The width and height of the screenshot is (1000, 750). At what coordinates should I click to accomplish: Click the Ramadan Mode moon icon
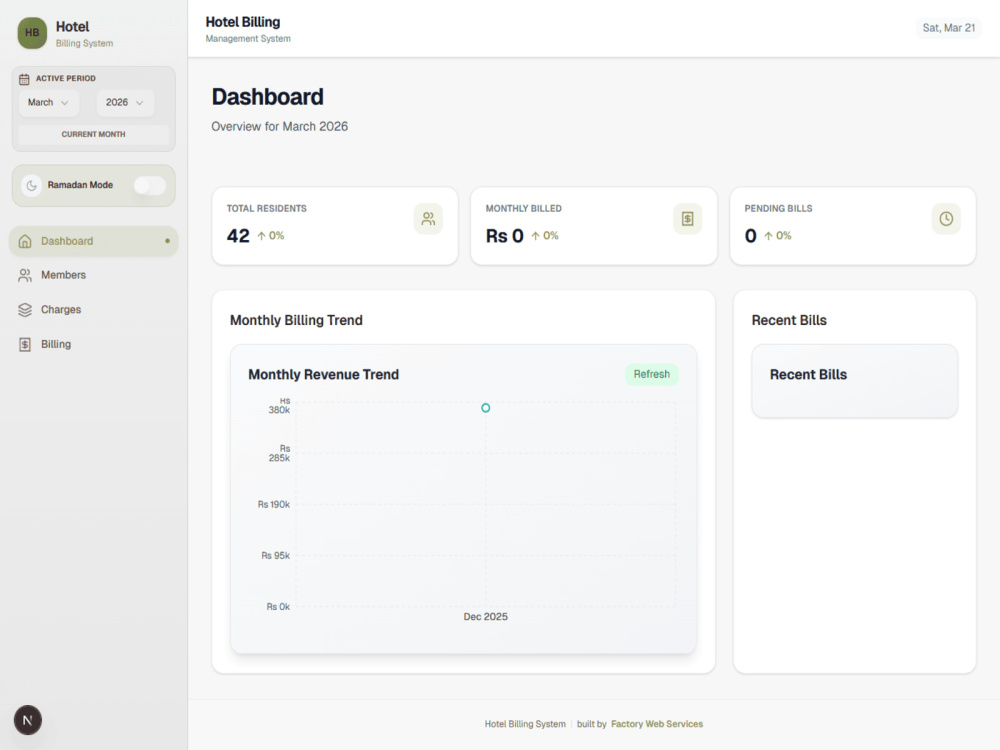[31, 186]
